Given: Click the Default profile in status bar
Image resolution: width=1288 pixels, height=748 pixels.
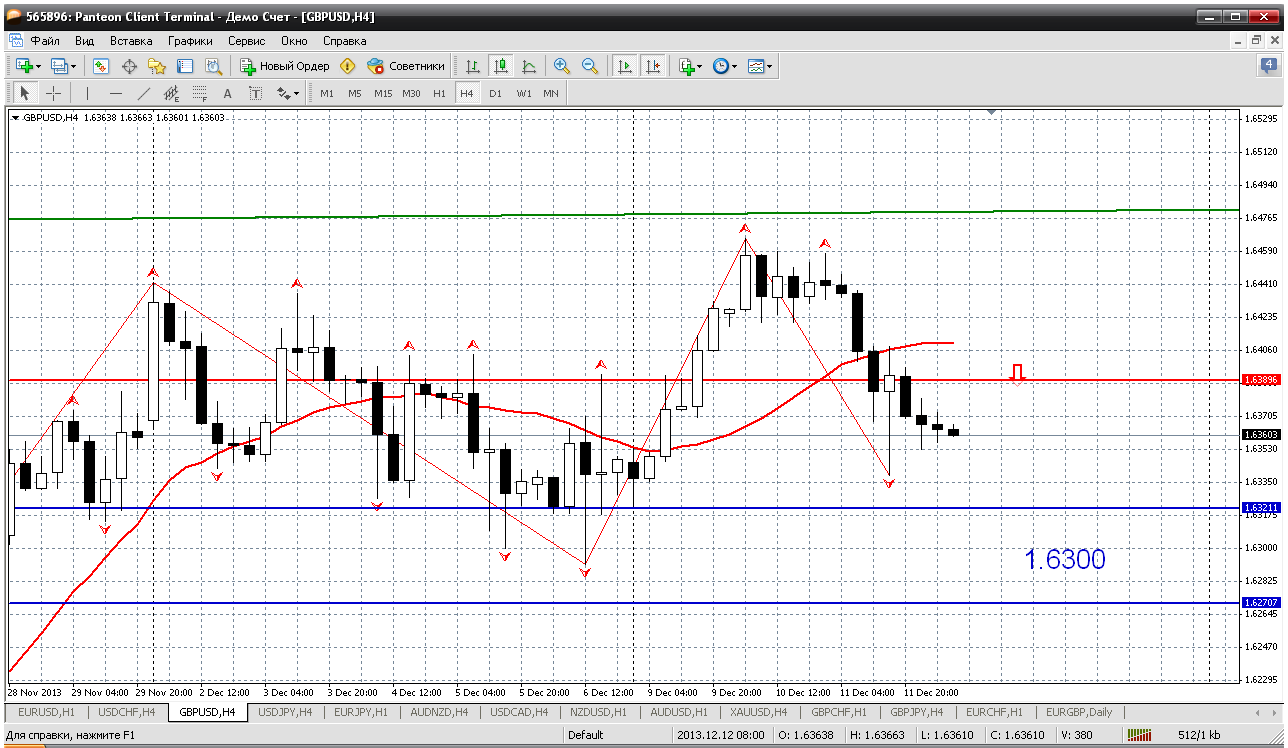Looking at the screenshot, I should [x=585, y=735].
